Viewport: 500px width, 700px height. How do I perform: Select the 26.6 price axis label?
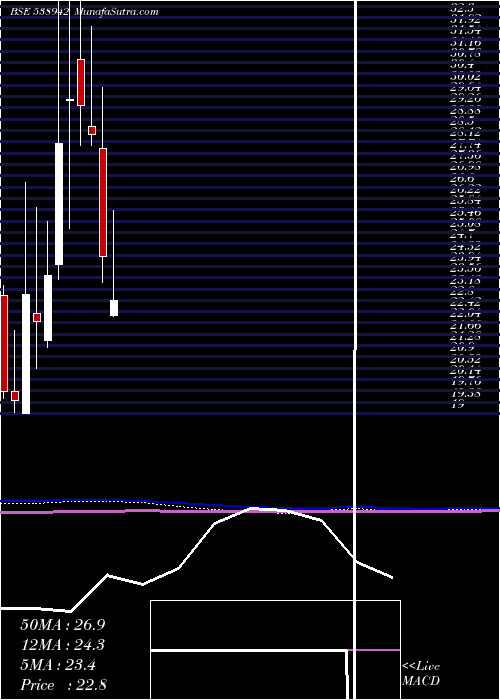pyautogui.click(x=462, y=179)
